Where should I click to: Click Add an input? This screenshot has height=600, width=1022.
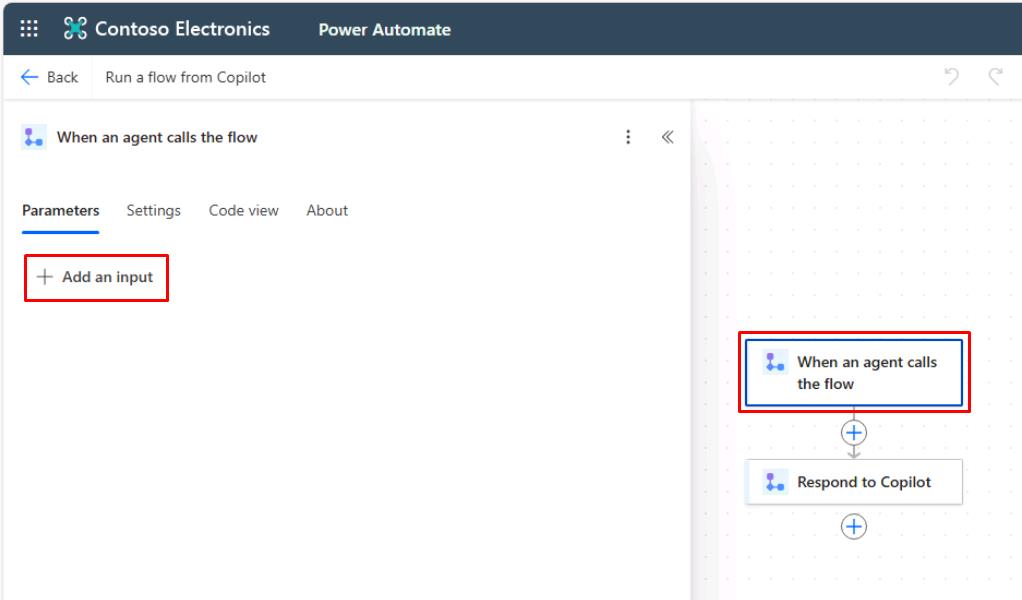[x=96, y=277]
